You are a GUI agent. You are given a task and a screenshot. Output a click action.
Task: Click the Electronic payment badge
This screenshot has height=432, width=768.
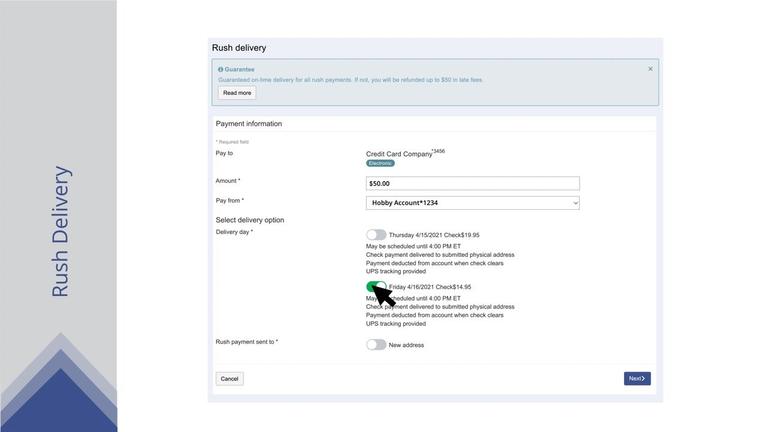pyautogui.click(x=380, y=163)
